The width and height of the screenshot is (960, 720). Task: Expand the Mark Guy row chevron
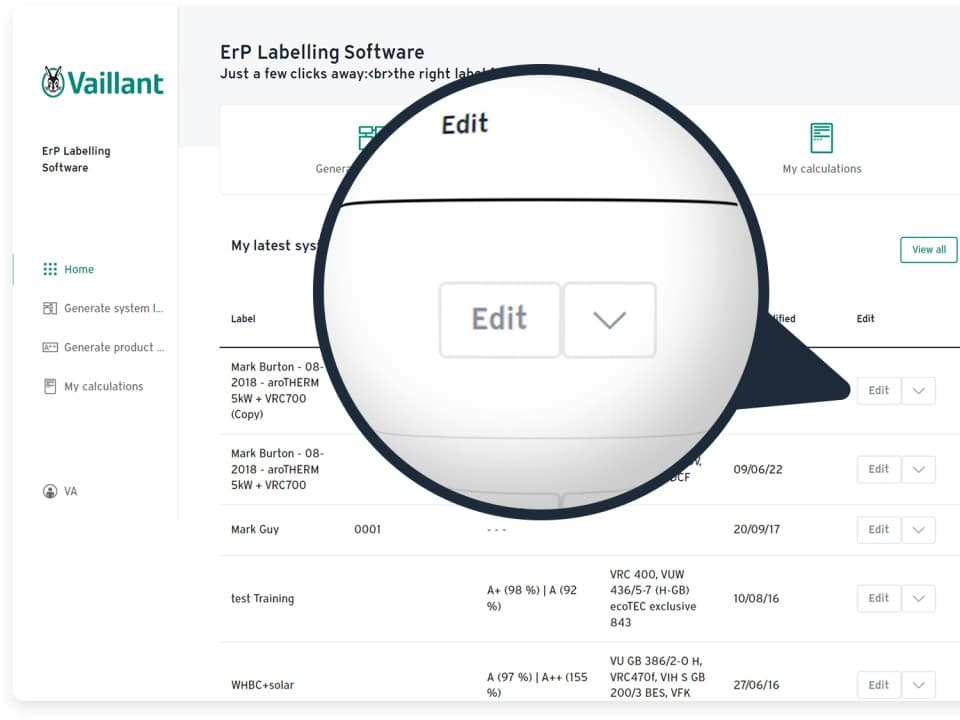pyautogui.click(x=918, y=530)
